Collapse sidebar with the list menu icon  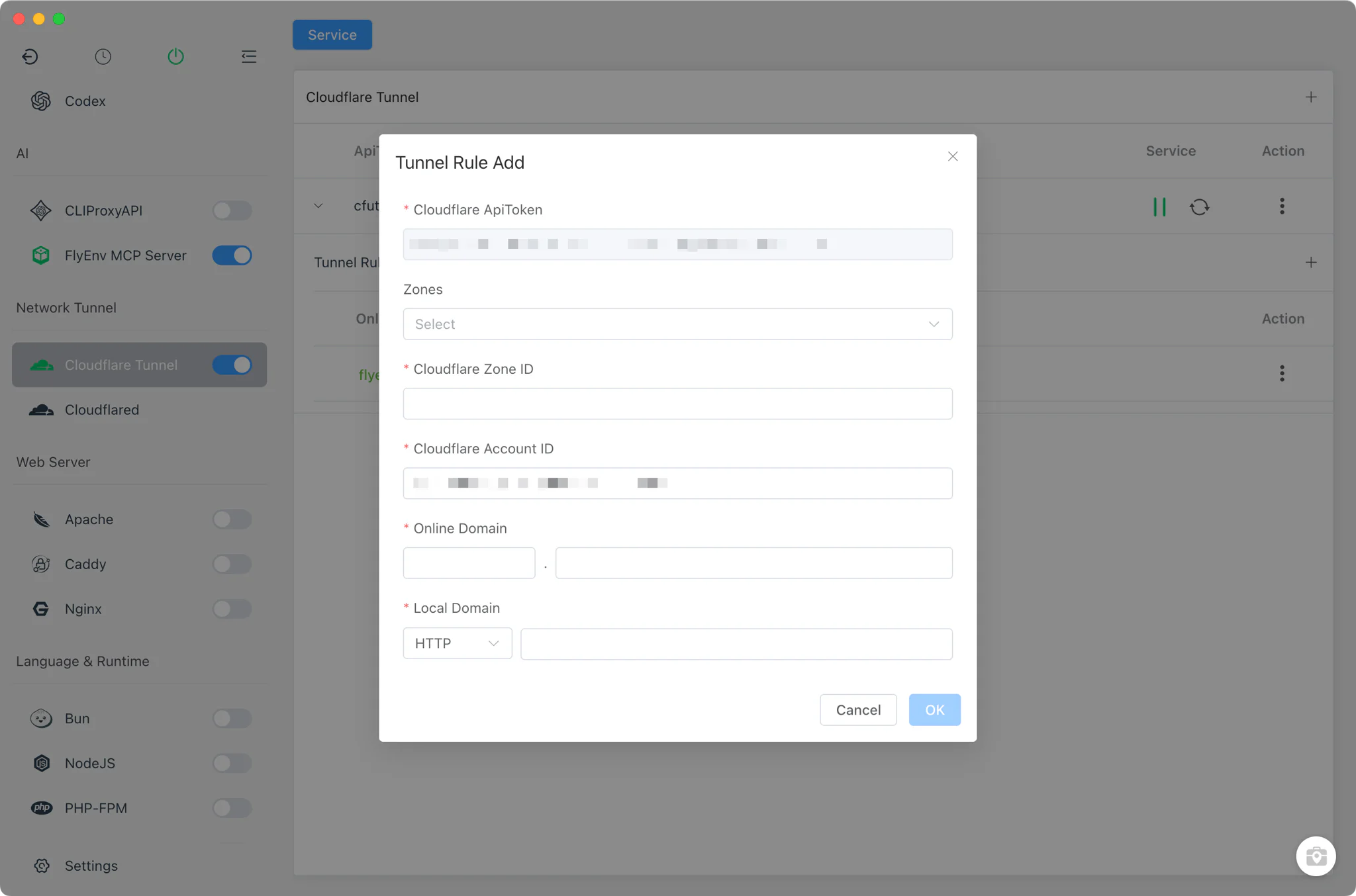(x=249, y=57)
